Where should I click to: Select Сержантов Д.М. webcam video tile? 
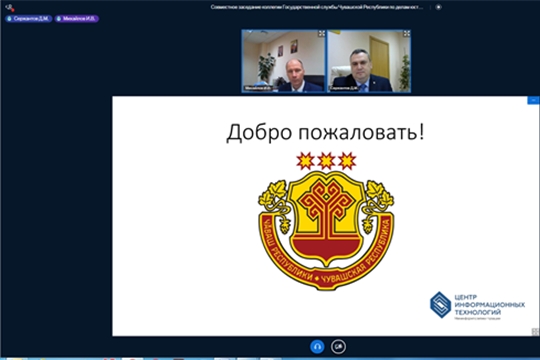coord(369,61)
